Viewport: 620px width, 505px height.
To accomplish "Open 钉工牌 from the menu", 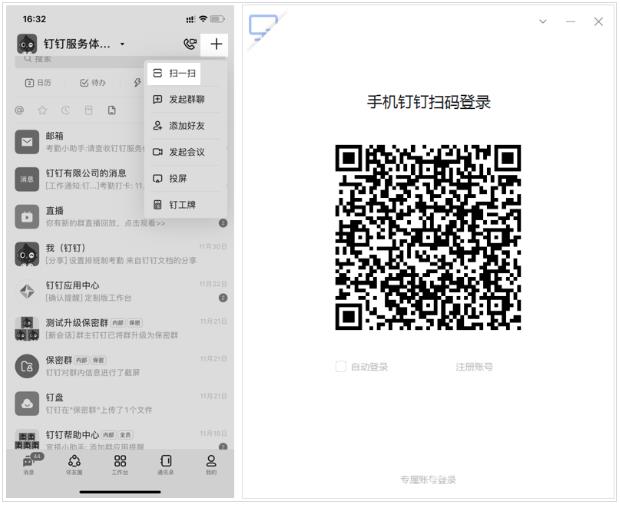I will click(x=180, y=204).
